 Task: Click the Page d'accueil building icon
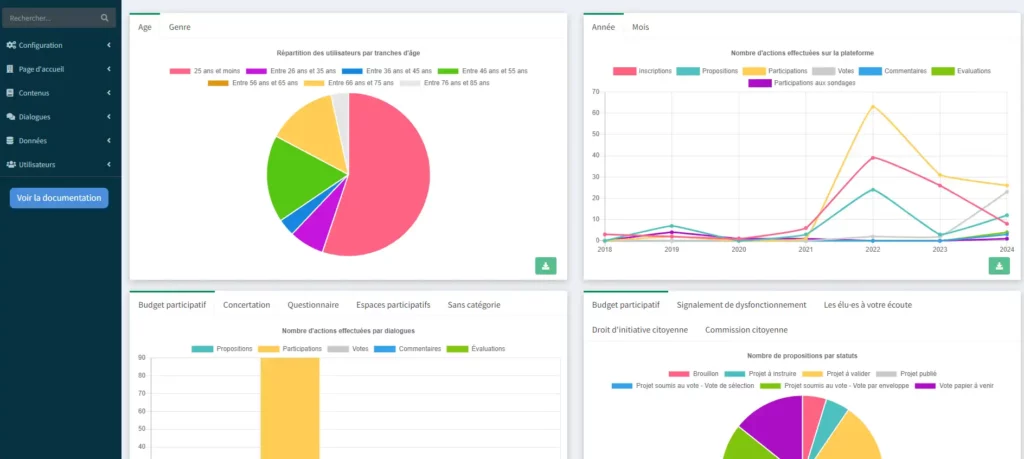click(10, 69)
